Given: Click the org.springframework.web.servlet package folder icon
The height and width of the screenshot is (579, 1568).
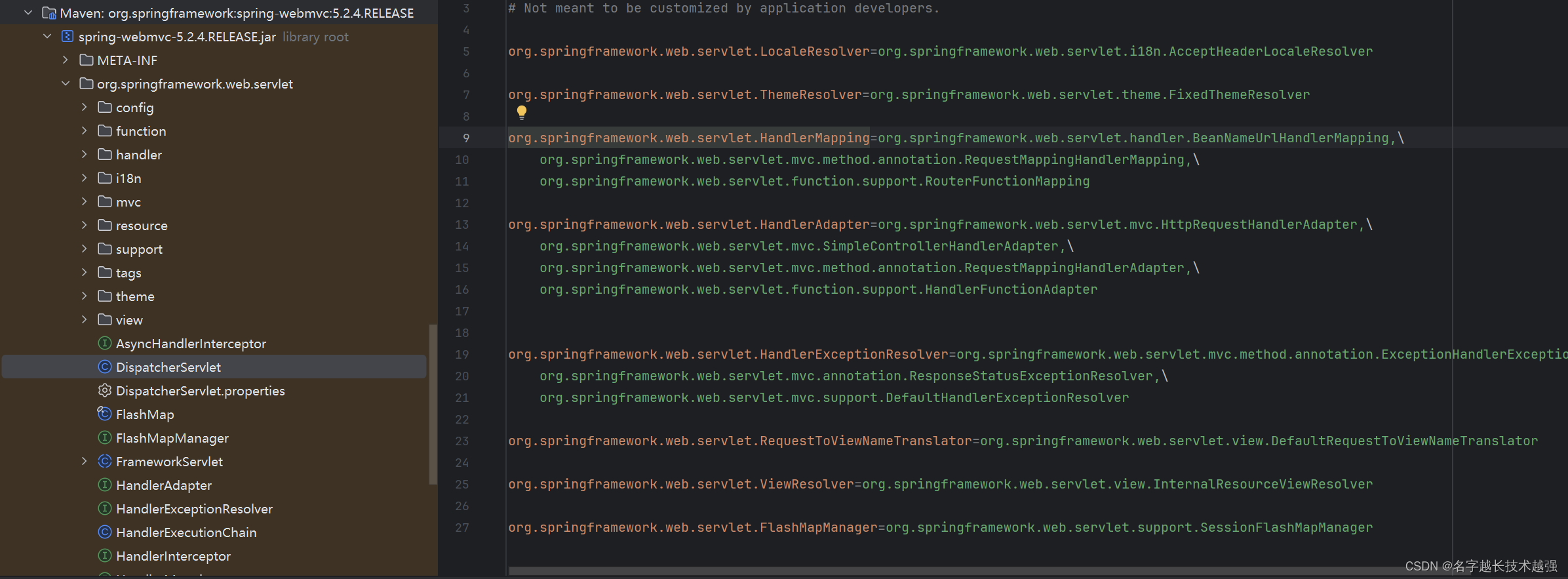Looking at the screenshot, I should pos(86,84).
